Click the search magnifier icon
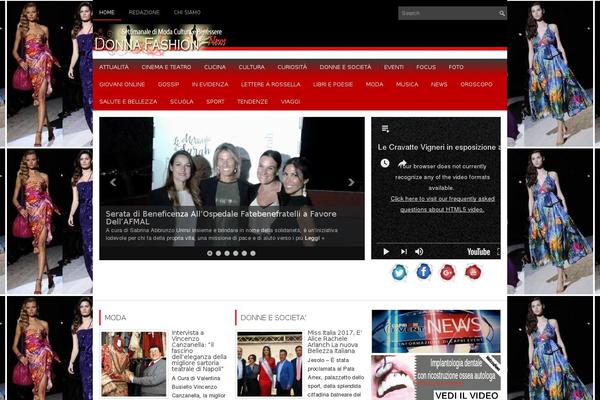The width and height of the screenshot is (600, 400). pos(502,13)
